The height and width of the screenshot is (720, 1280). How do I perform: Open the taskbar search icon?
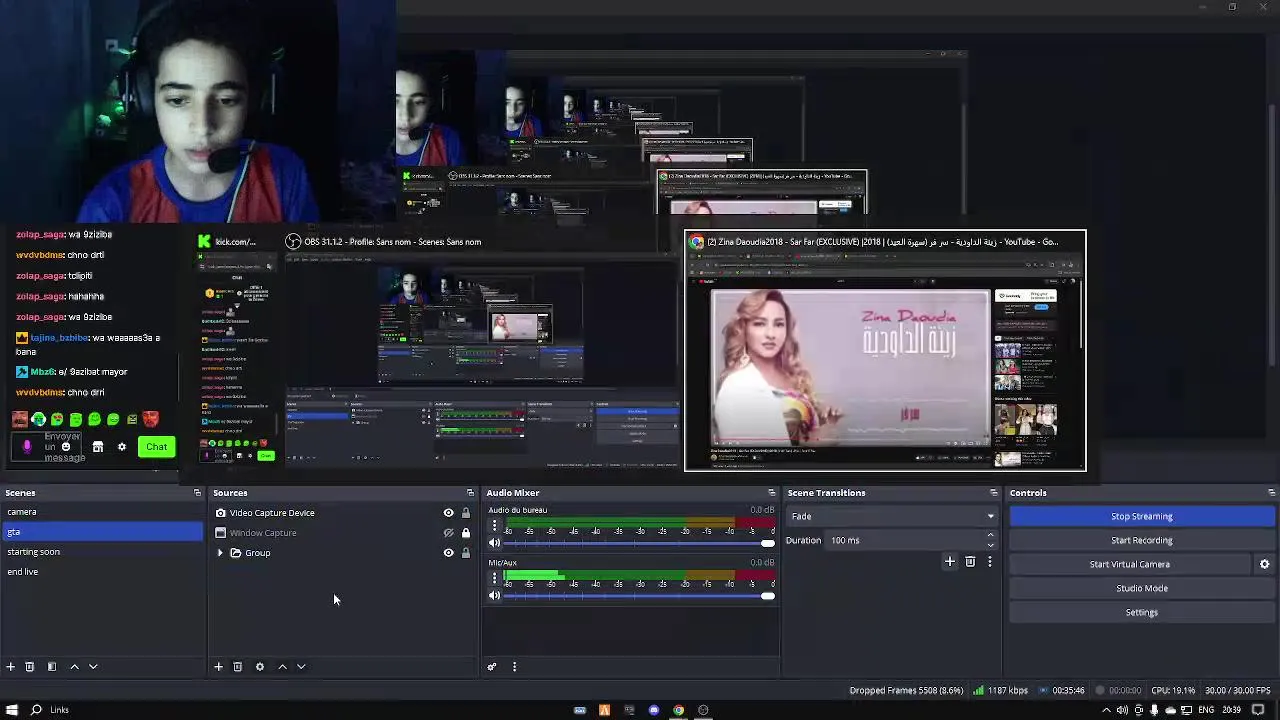tap(36, 710)
